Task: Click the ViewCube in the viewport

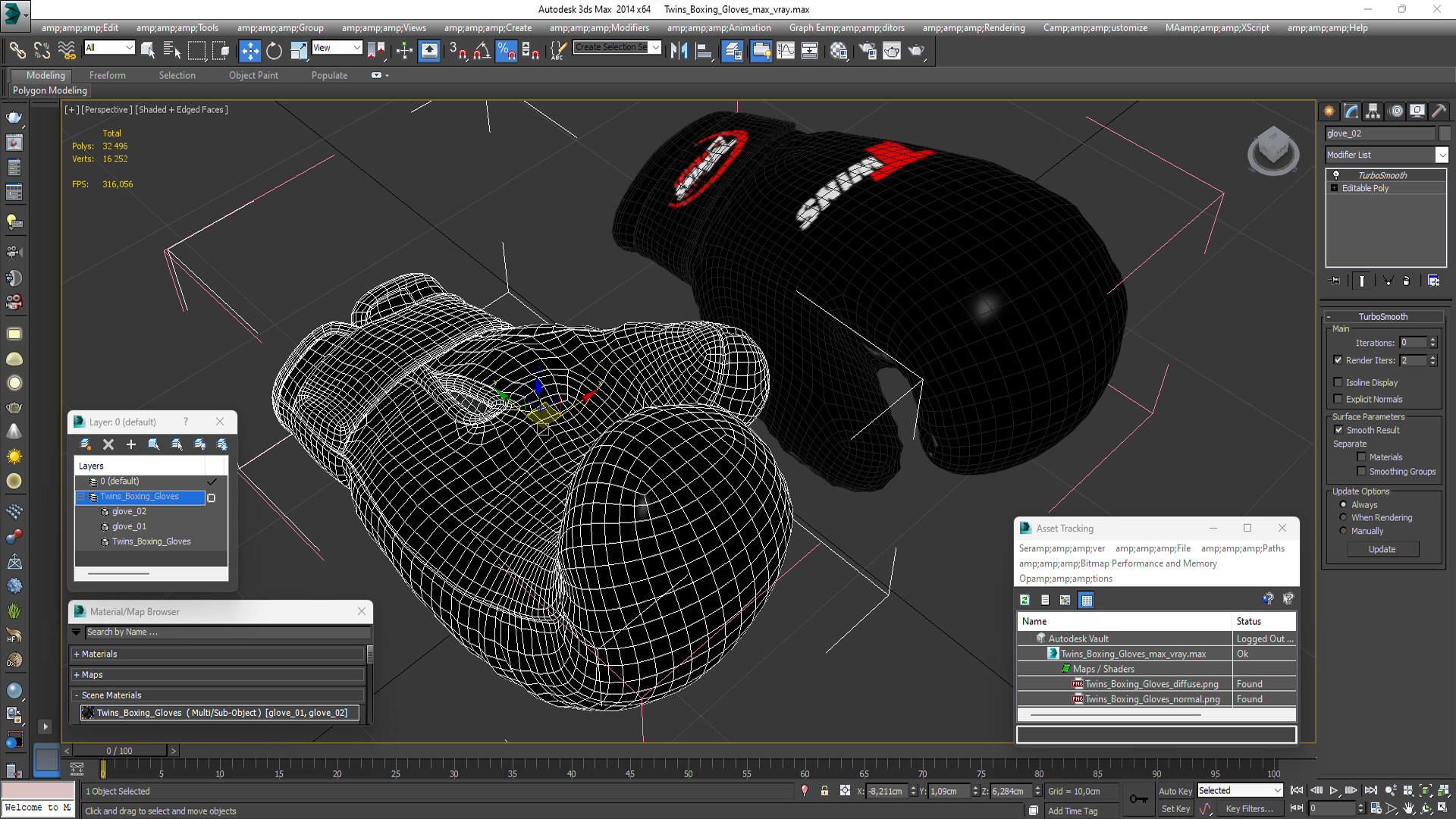Action: click(1273, 149)
